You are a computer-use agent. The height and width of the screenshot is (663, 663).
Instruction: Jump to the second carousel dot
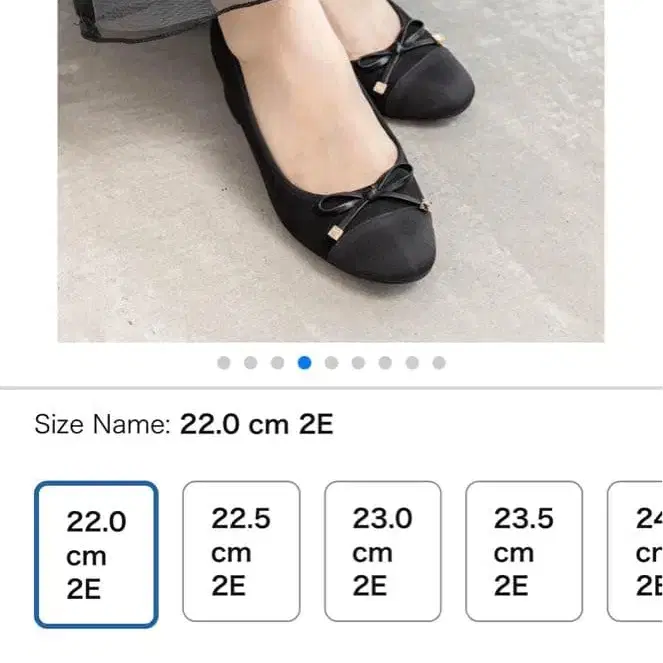251,363
